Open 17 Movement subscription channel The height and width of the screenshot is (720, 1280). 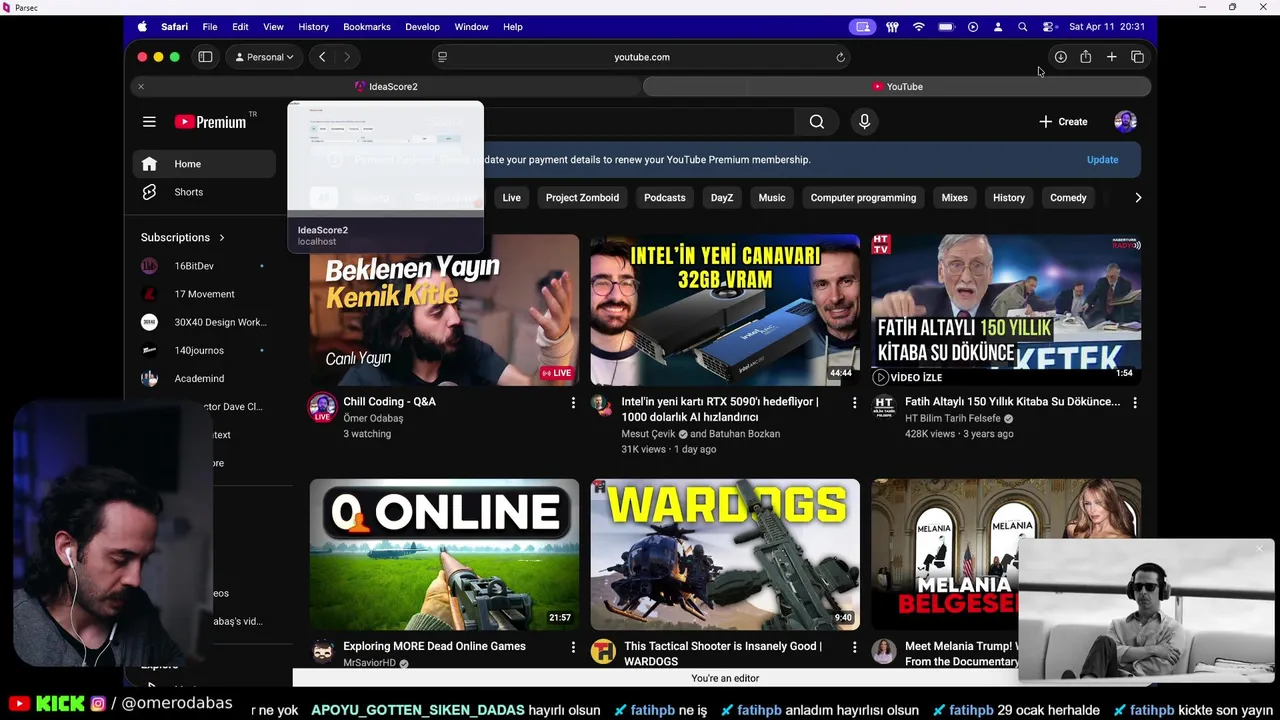204,294
